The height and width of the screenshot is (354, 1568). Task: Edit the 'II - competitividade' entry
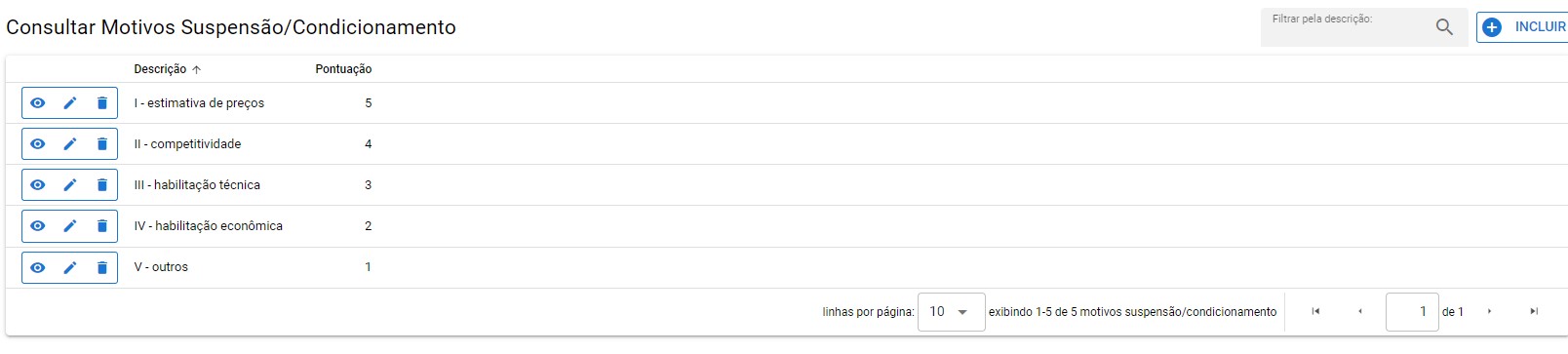click(70, 144)
